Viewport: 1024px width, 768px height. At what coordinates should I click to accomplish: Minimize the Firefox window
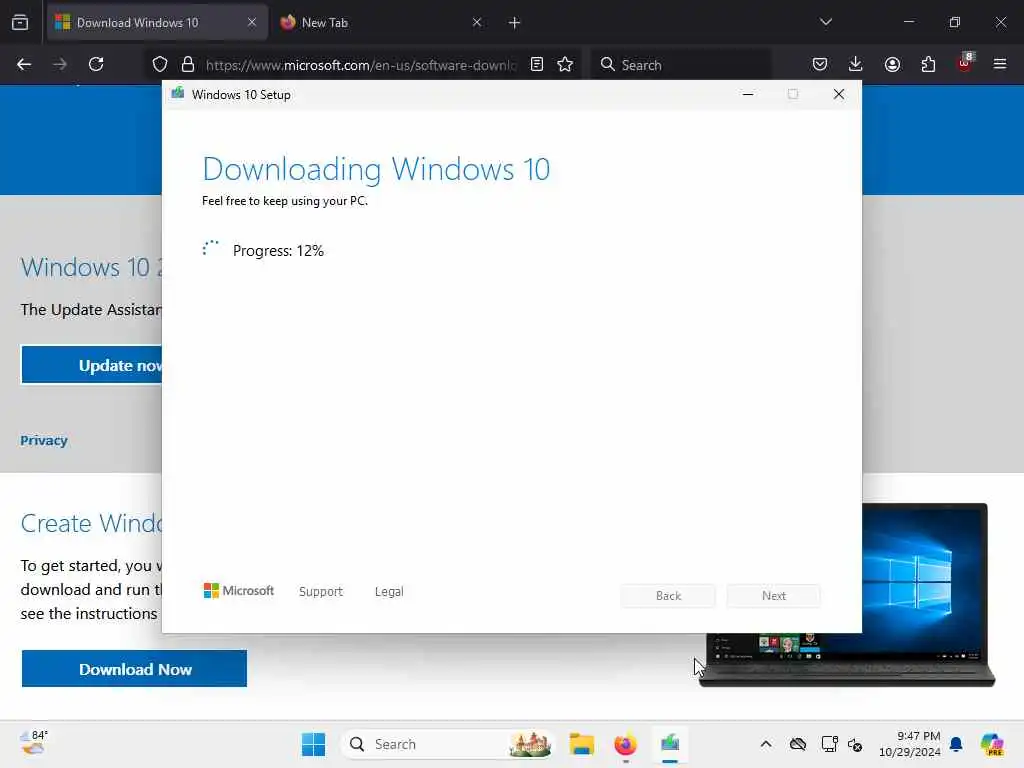[x=908, y=22]
